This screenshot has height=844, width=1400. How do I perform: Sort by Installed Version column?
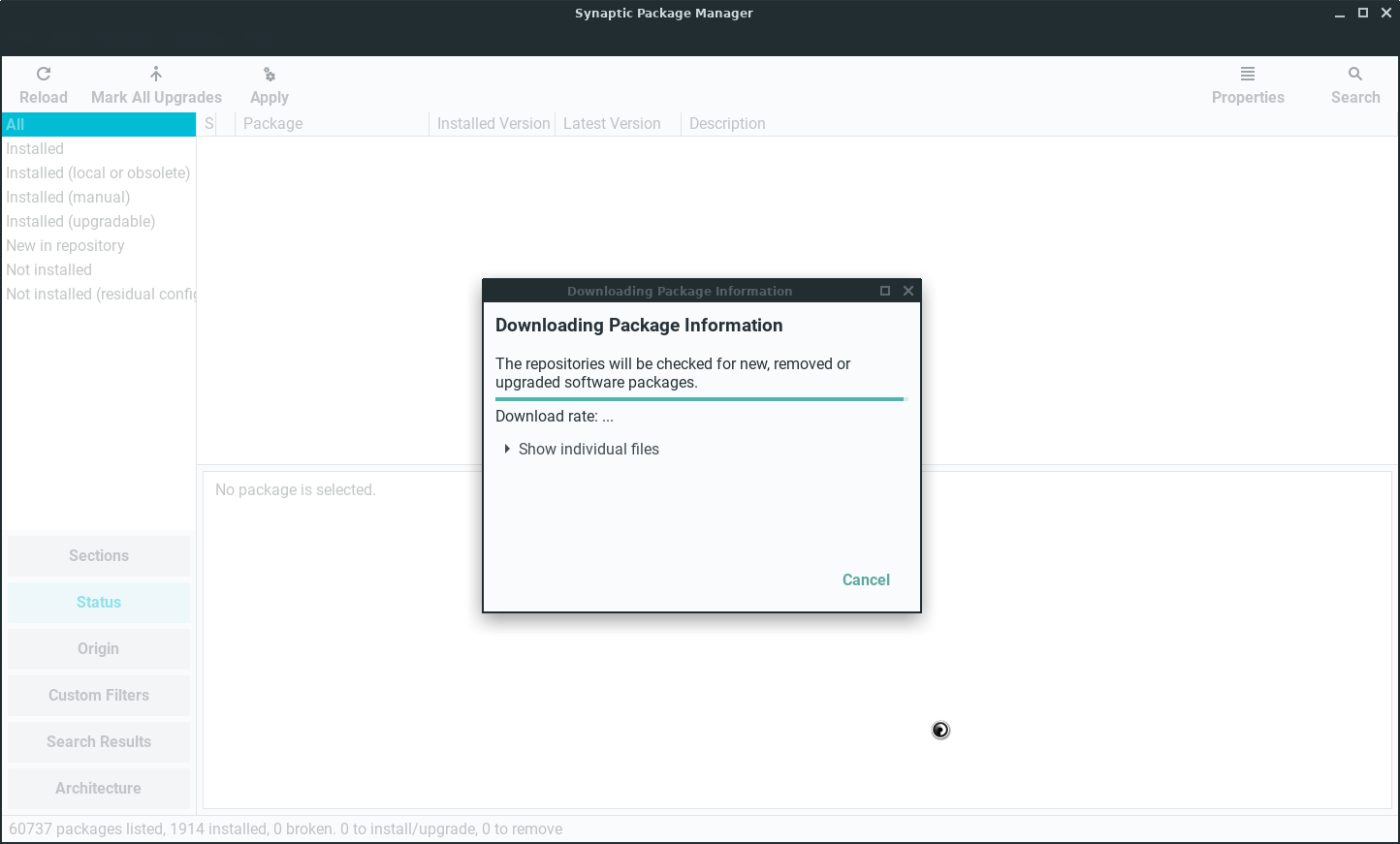pyautogui.click(x=493, y=124)
